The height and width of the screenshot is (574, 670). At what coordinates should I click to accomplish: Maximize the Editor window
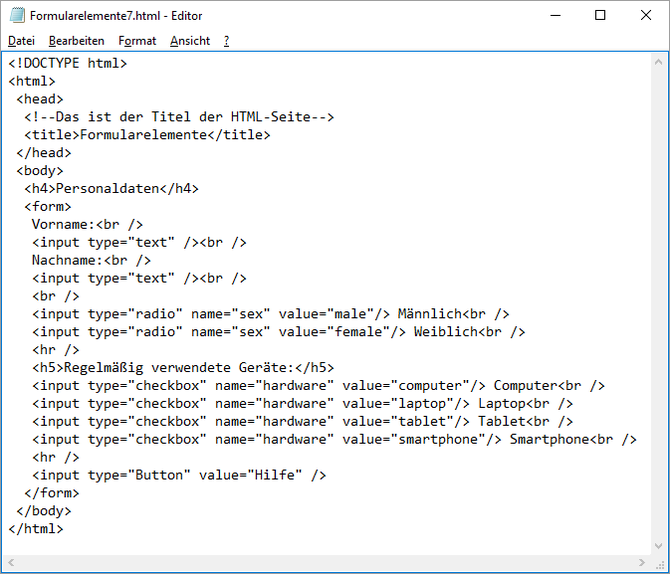point(600,15)
